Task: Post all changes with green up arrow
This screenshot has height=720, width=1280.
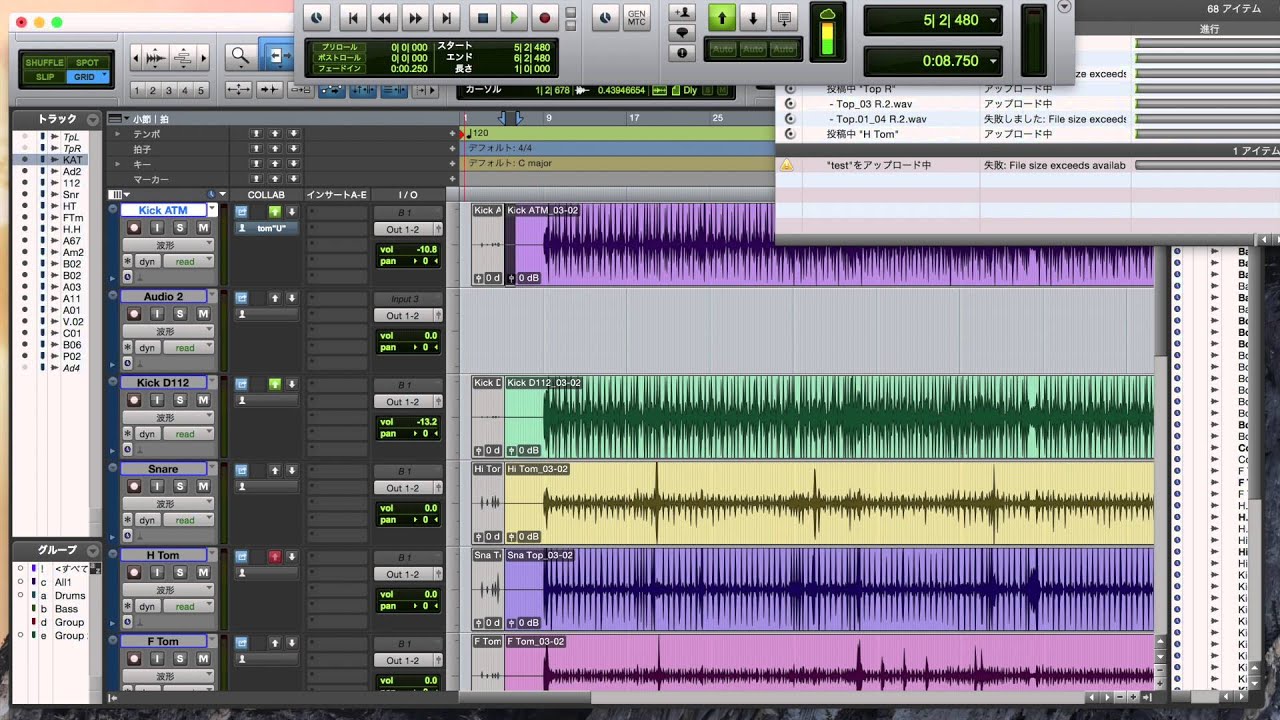Action: [721, 17]
